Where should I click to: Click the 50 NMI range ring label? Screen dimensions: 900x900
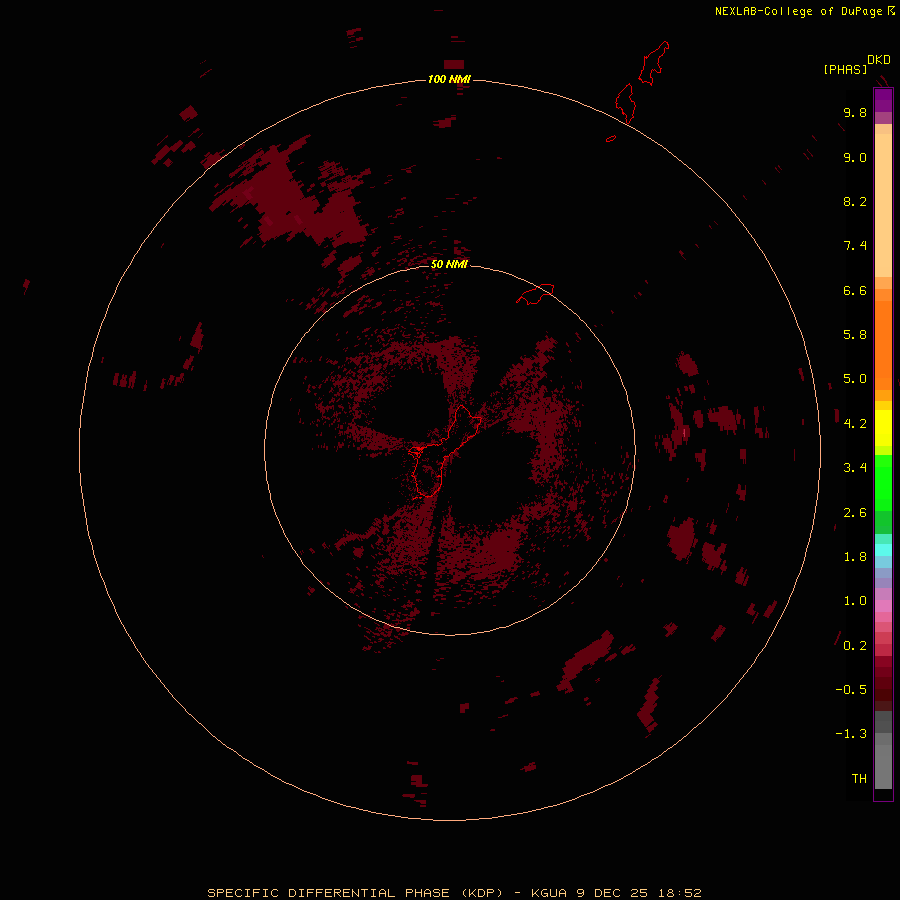click(x=449, y=264)
